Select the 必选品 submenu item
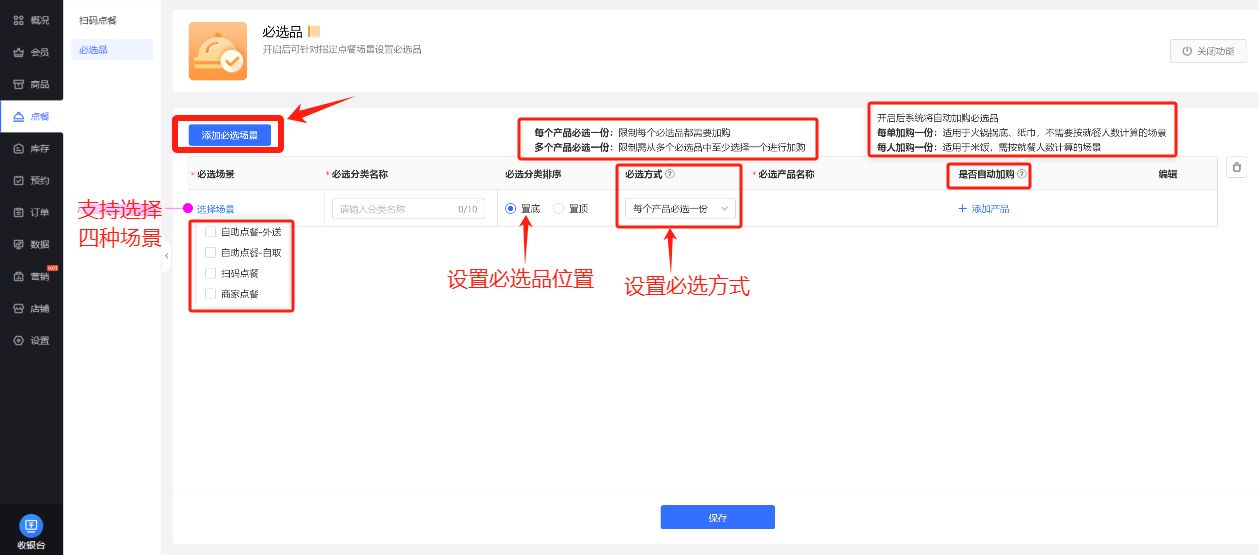The width and height of the screenshot is (1259, 555). [x=111, y=49]
